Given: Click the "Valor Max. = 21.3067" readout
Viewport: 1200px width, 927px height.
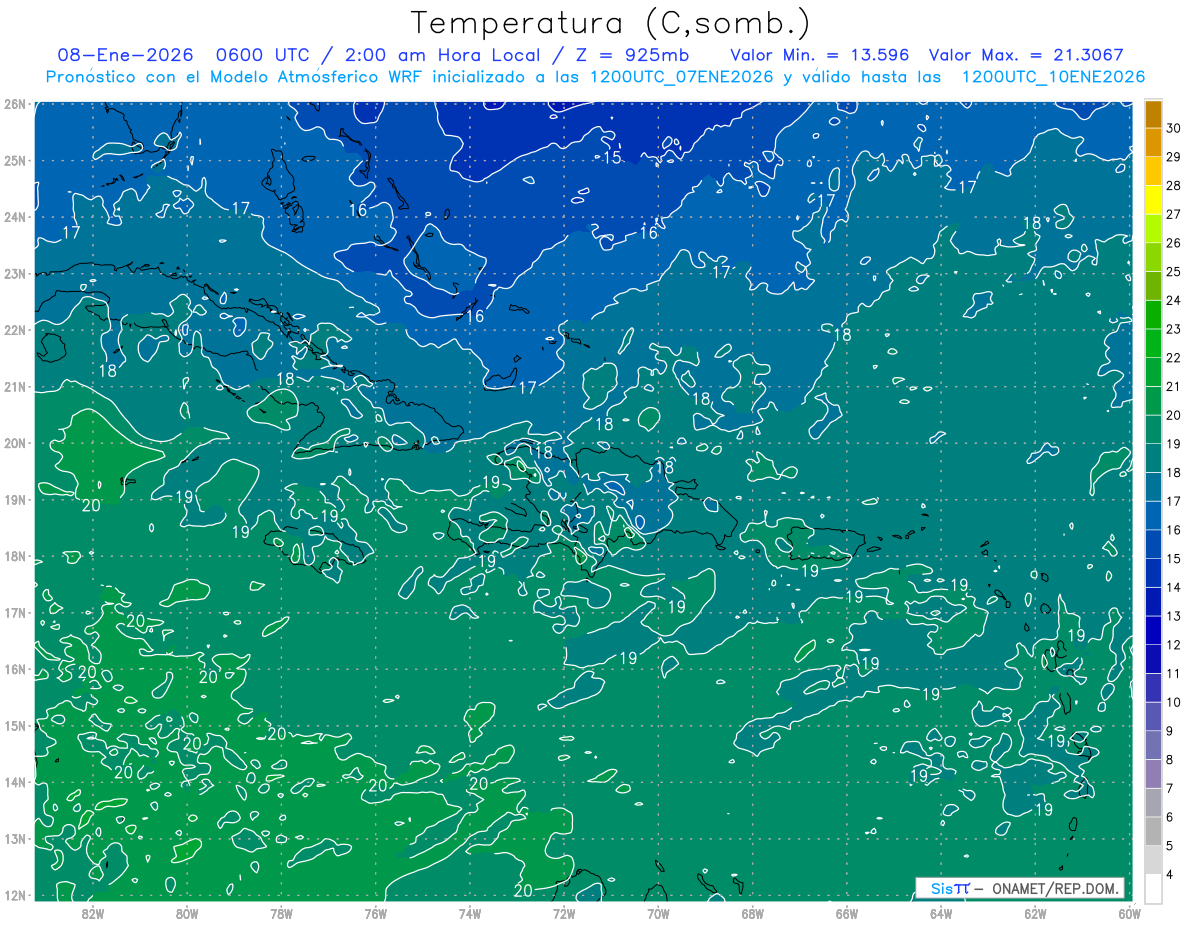Looking at the screenshot, I should click(x=1026, y=55).
